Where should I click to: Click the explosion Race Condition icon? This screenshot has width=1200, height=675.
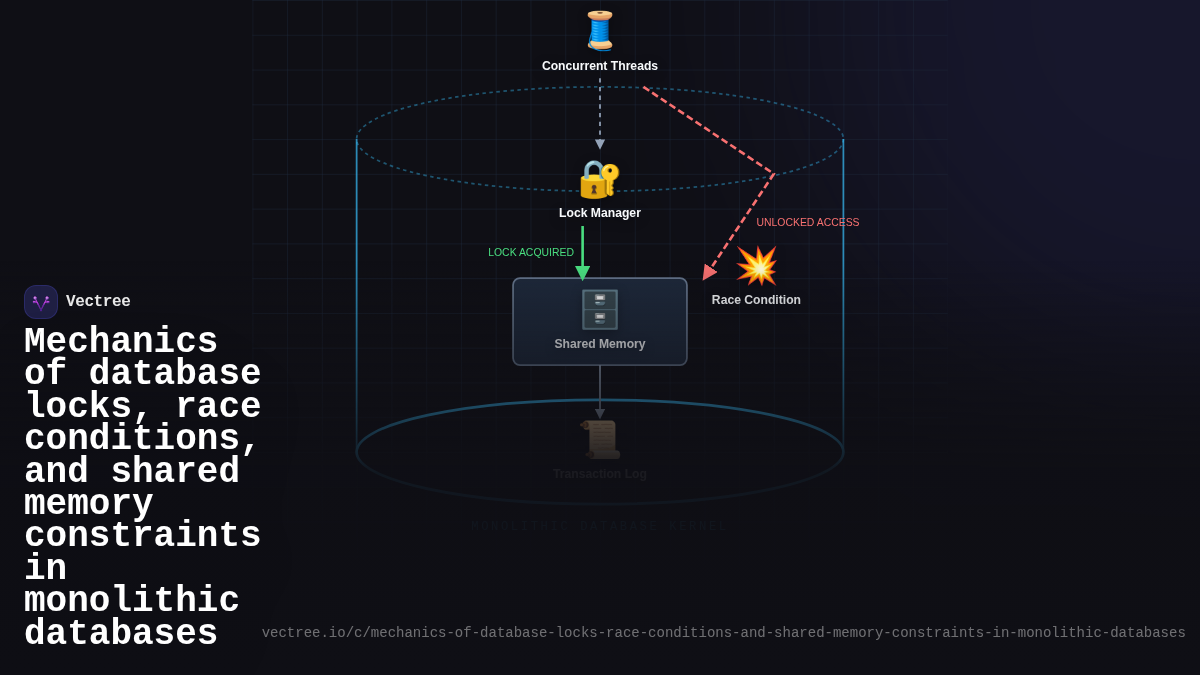click(x=756, y=266)
